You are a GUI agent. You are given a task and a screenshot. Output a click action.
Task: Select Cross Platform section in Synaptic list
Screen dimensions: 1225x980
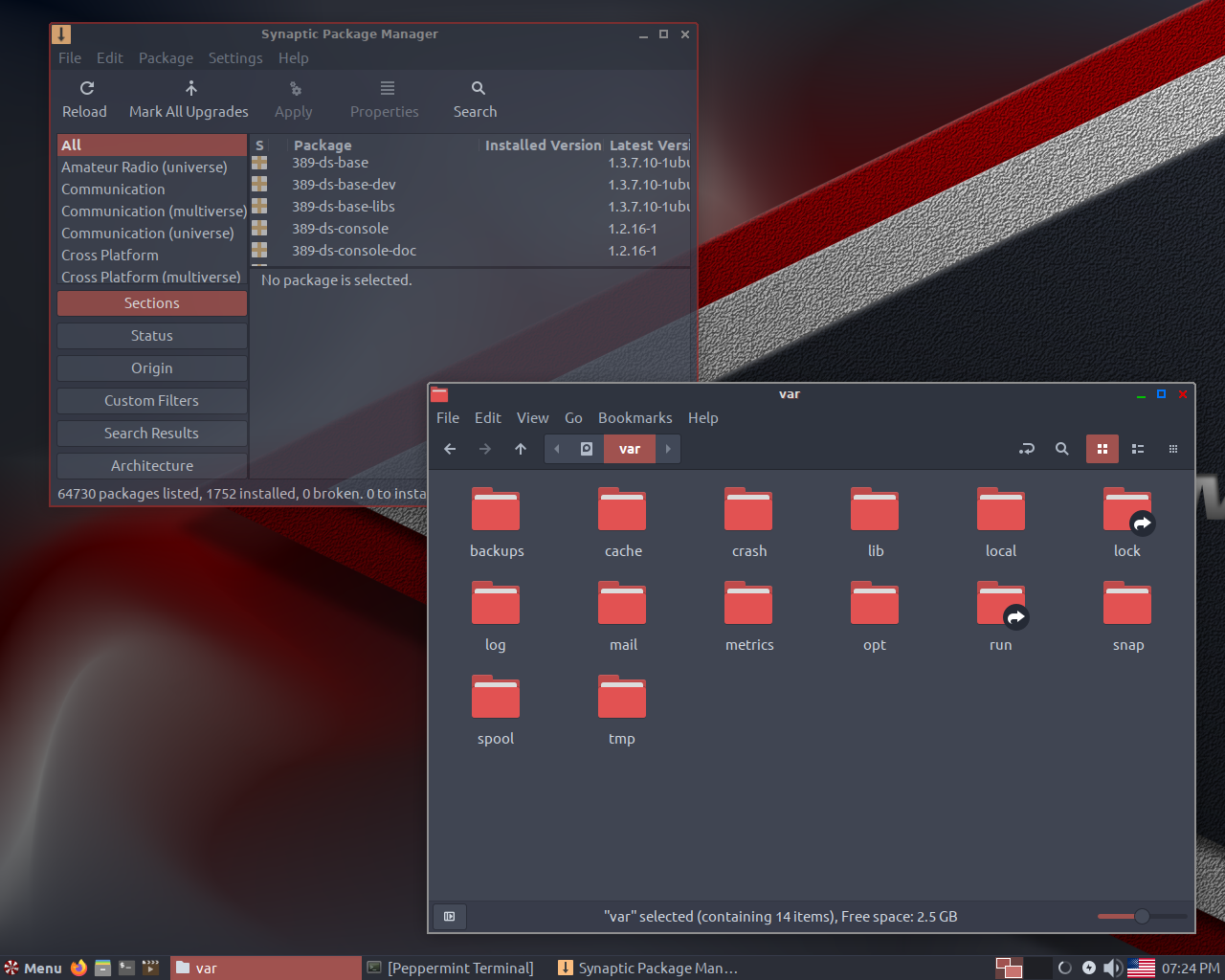point(152,256)
